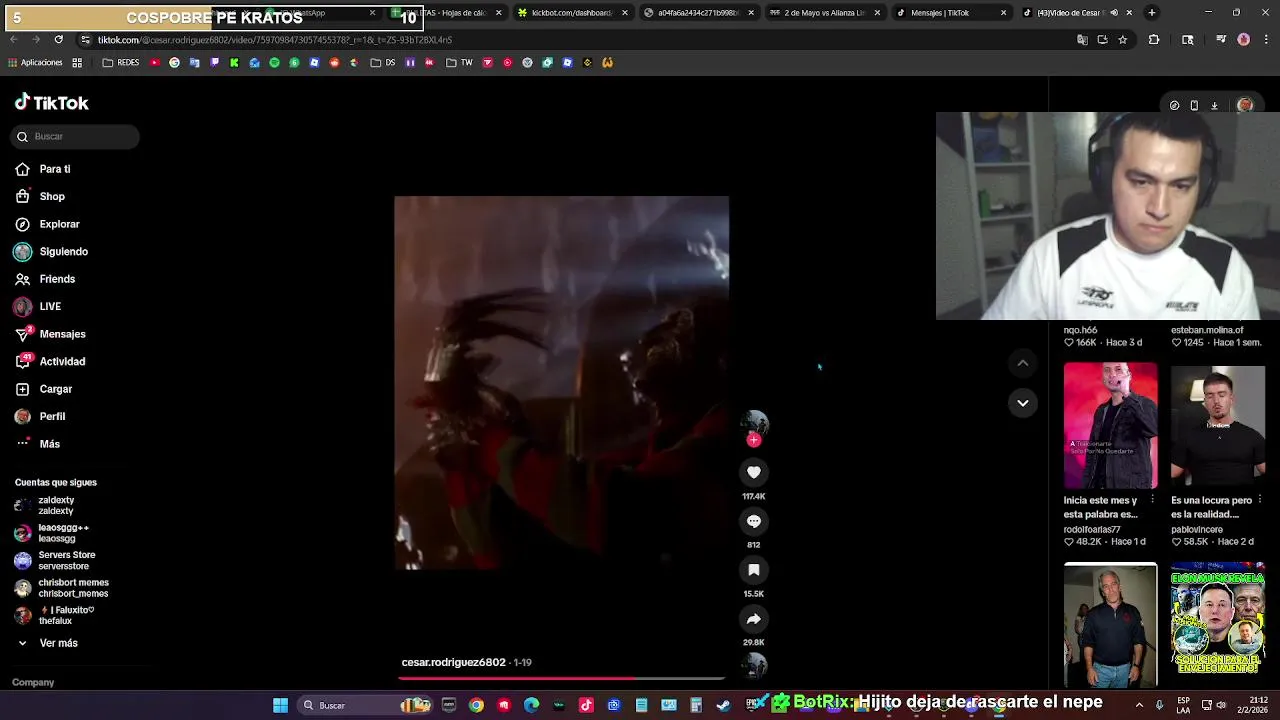Follow creator with red plus button
1280x720 pixels.
coord(754,440)
